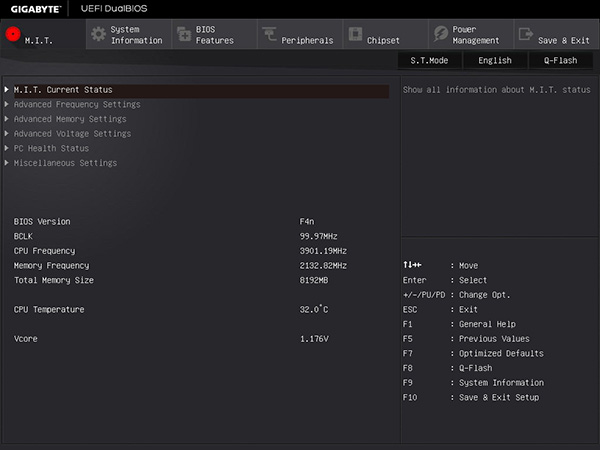Launch the Q-Flash button
Viewport: 600px width, 450px height.
[x=561, y=60]
